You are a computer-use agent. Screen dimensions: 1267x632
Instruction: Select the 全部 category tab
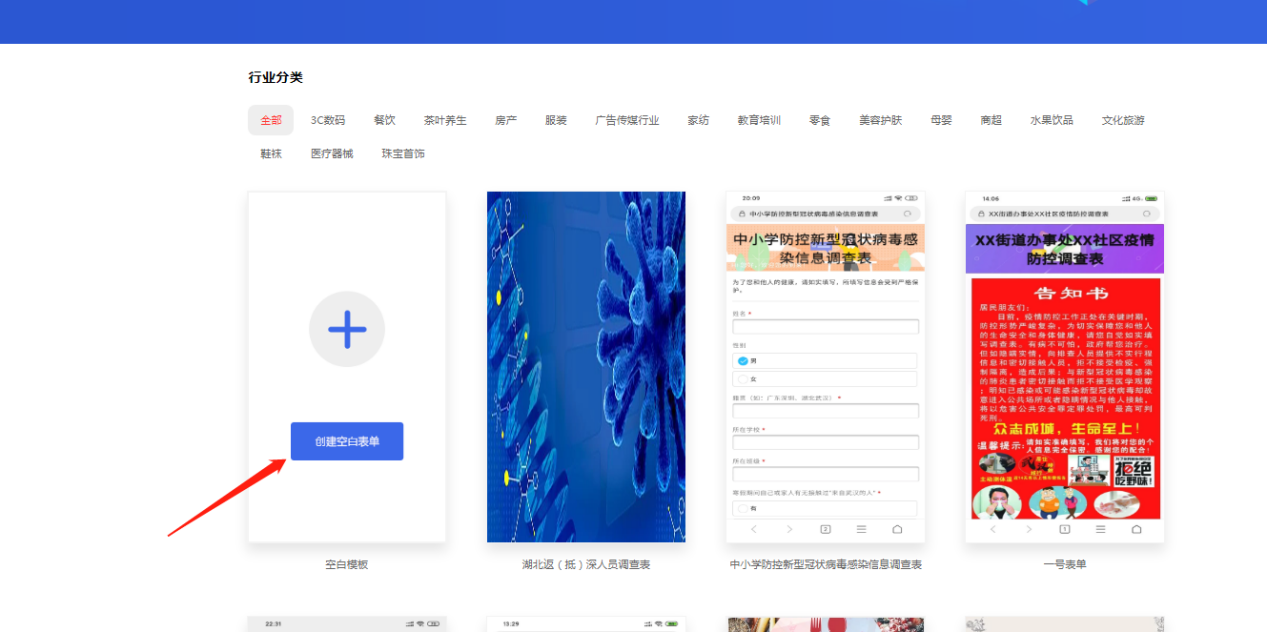(271, 120)
